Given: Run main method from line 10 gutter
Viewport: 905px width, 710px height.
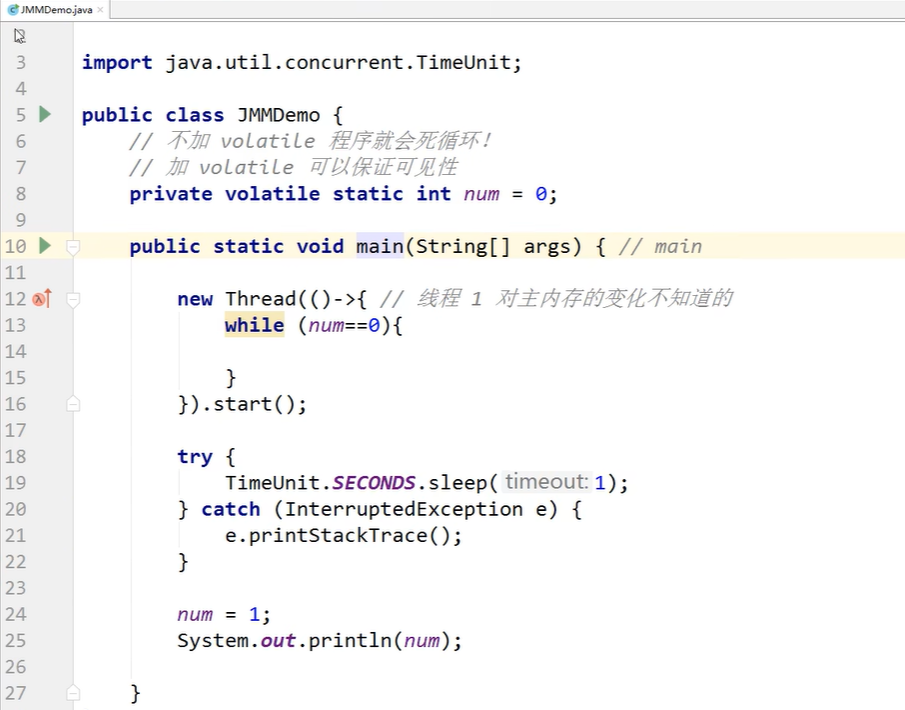Looking at the screenshot, I should [45, 246].
